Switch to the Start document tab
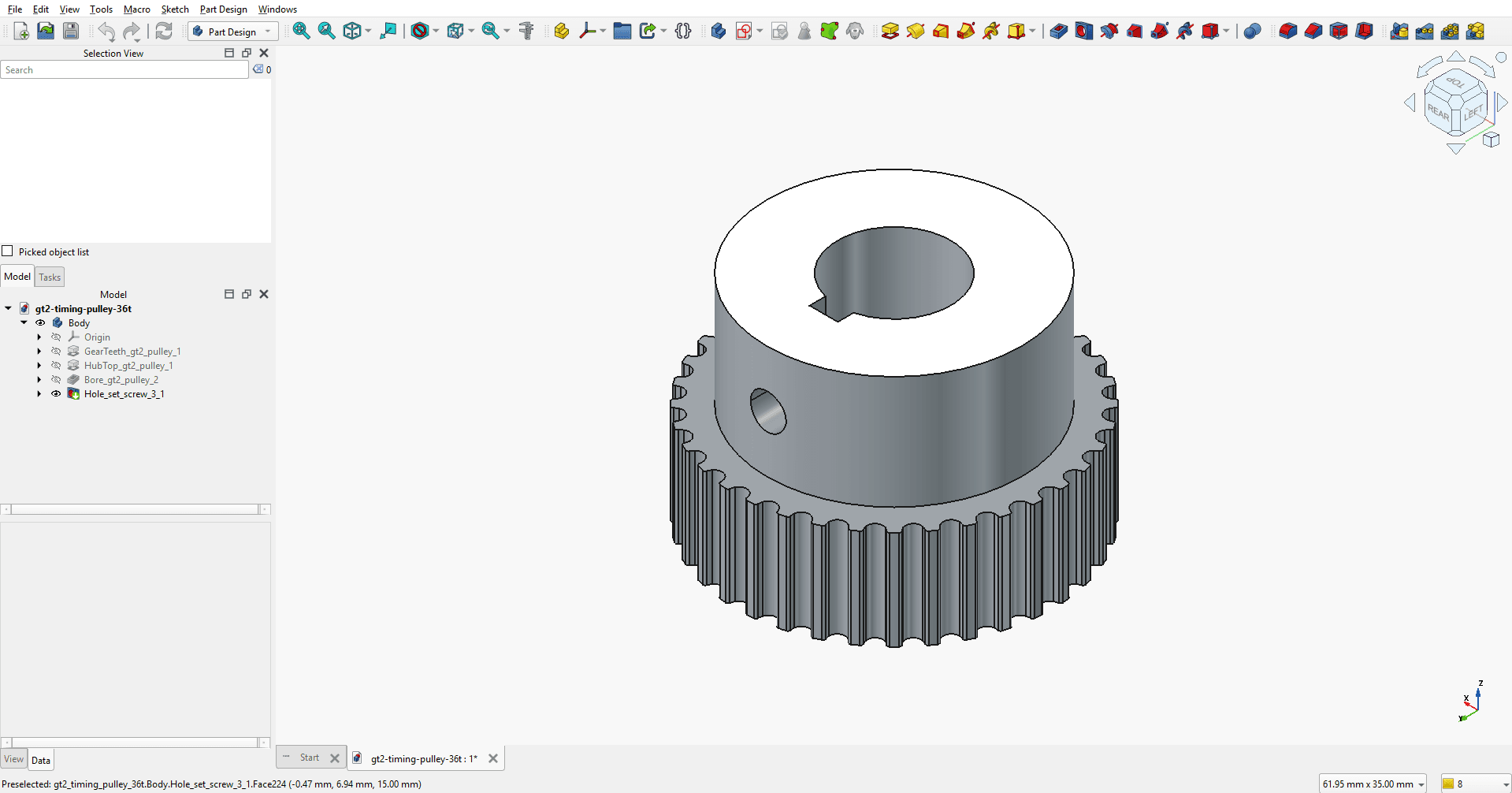Viewport: 1512px width, 793px height. click(x=310, y=758)
